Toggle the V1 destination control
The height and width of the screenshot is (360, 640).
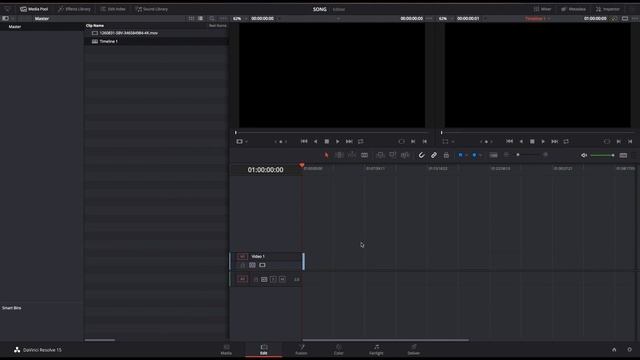[242, 256]
